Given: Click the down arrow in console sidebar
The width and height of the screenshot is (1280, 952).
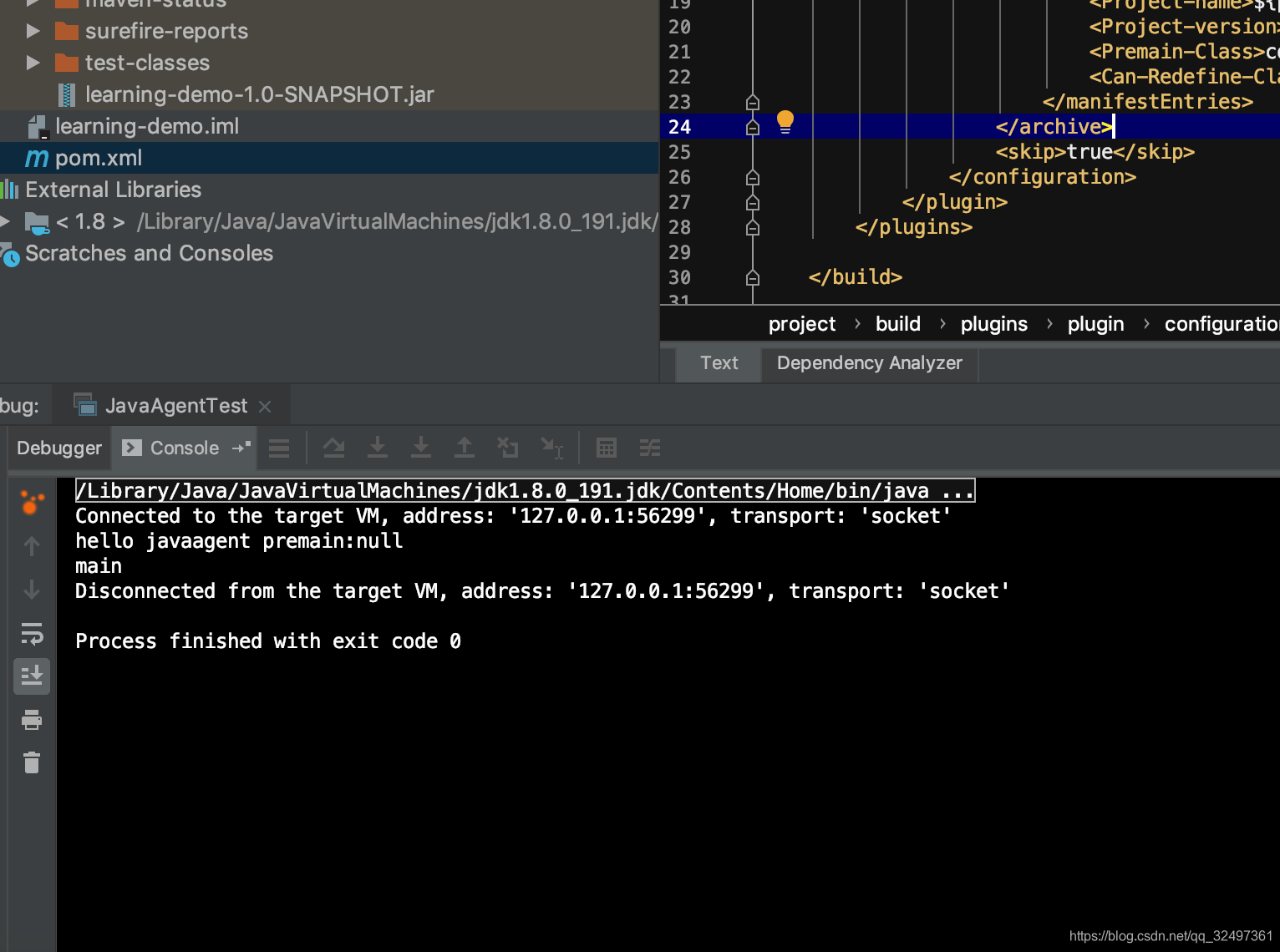Looking at the screenshot, I should [32, 590].
